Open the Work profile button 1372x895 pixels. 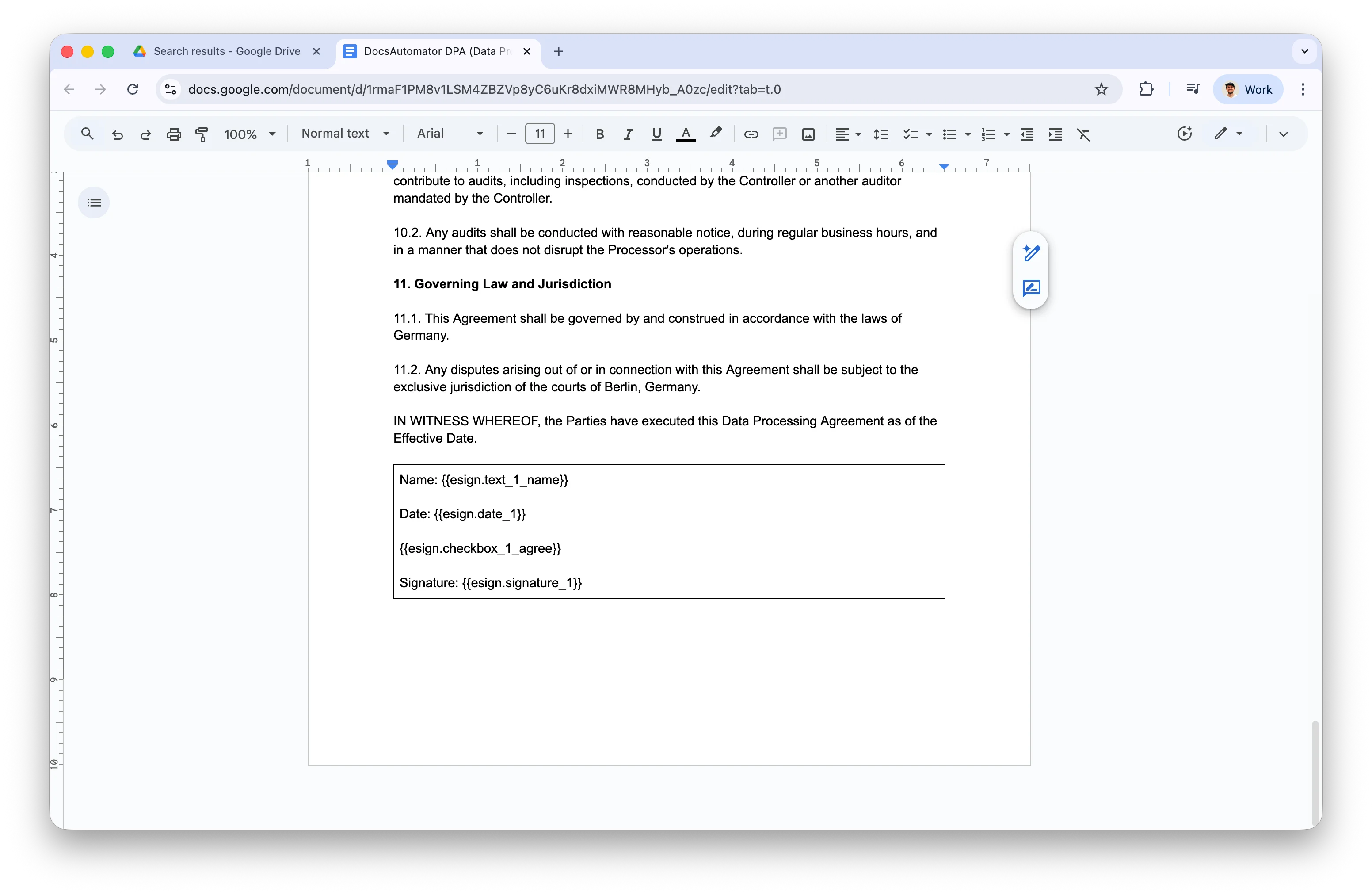[x=1248, y=89]
